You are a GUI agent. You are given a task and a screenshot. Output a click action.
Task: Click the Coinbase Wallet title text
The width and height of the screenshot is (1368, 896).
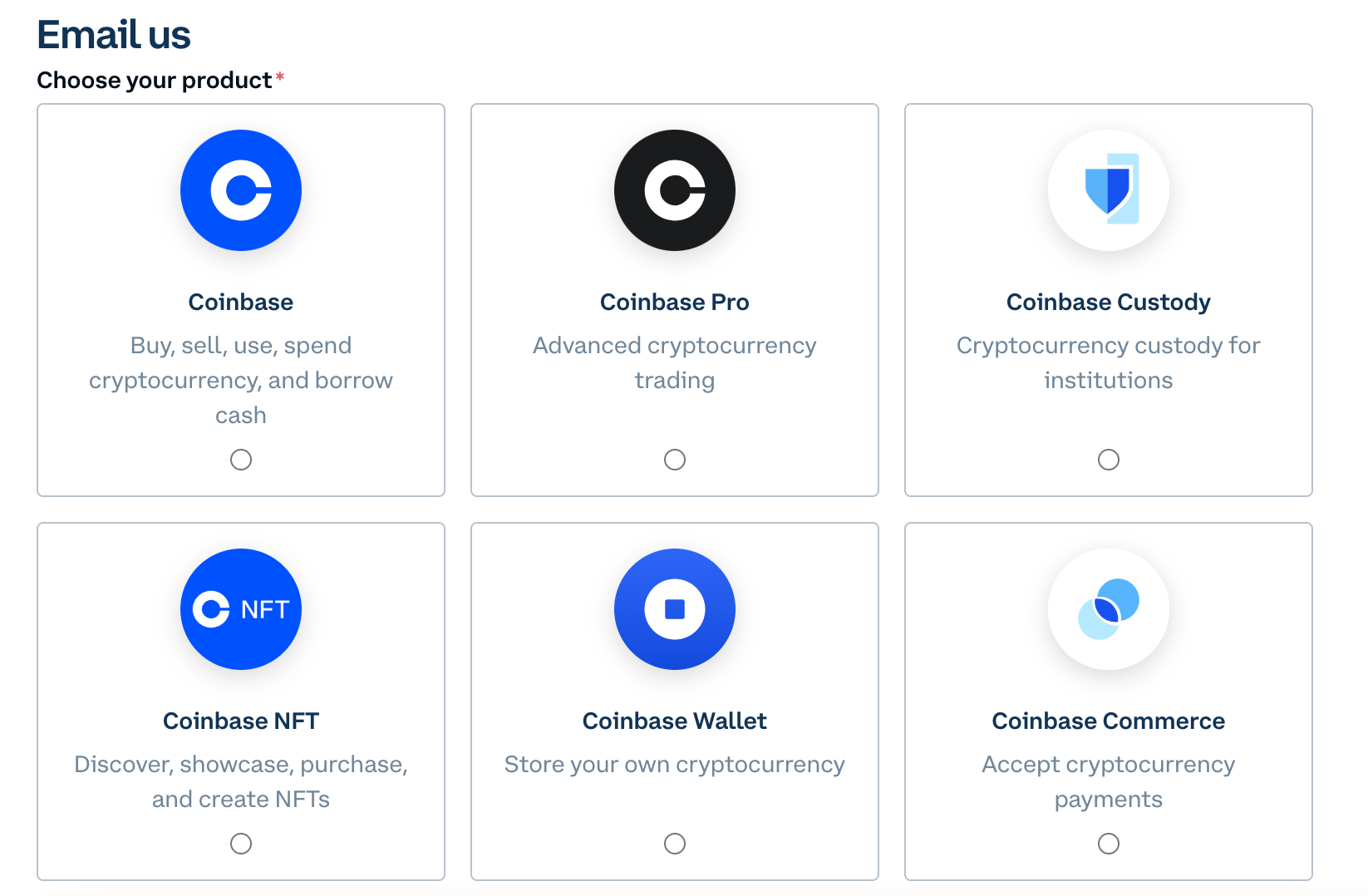675,721
